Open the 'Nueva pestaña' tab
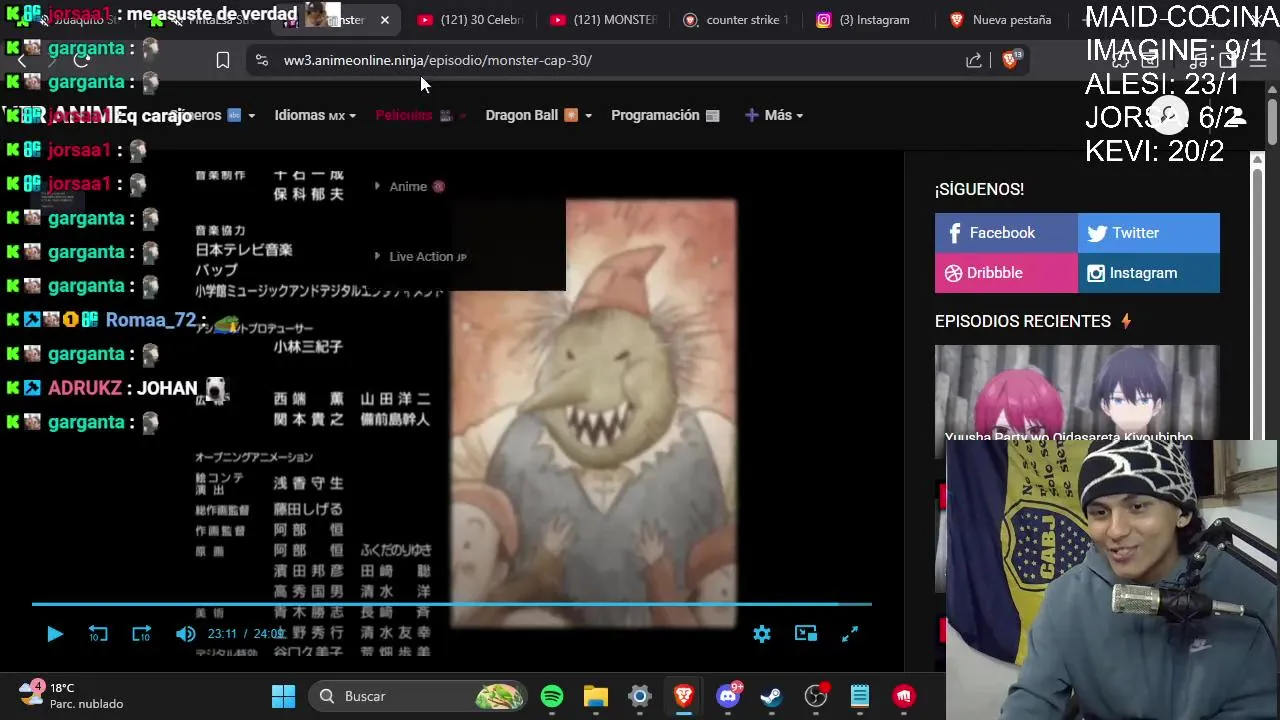This screenshot has height=720, width=1280. (1002, 20)
